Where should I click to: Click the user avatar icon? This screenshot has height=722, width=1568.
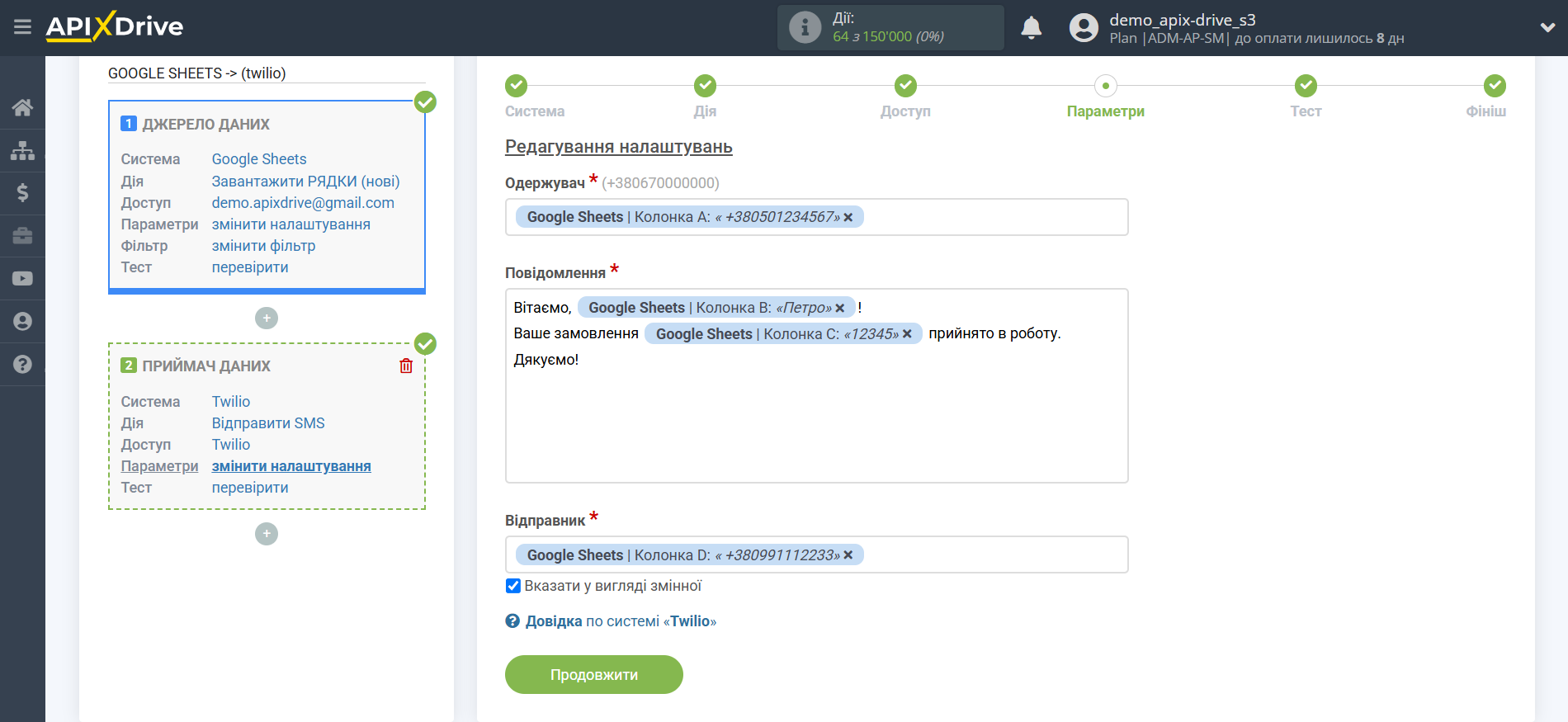click(1084, 28)
